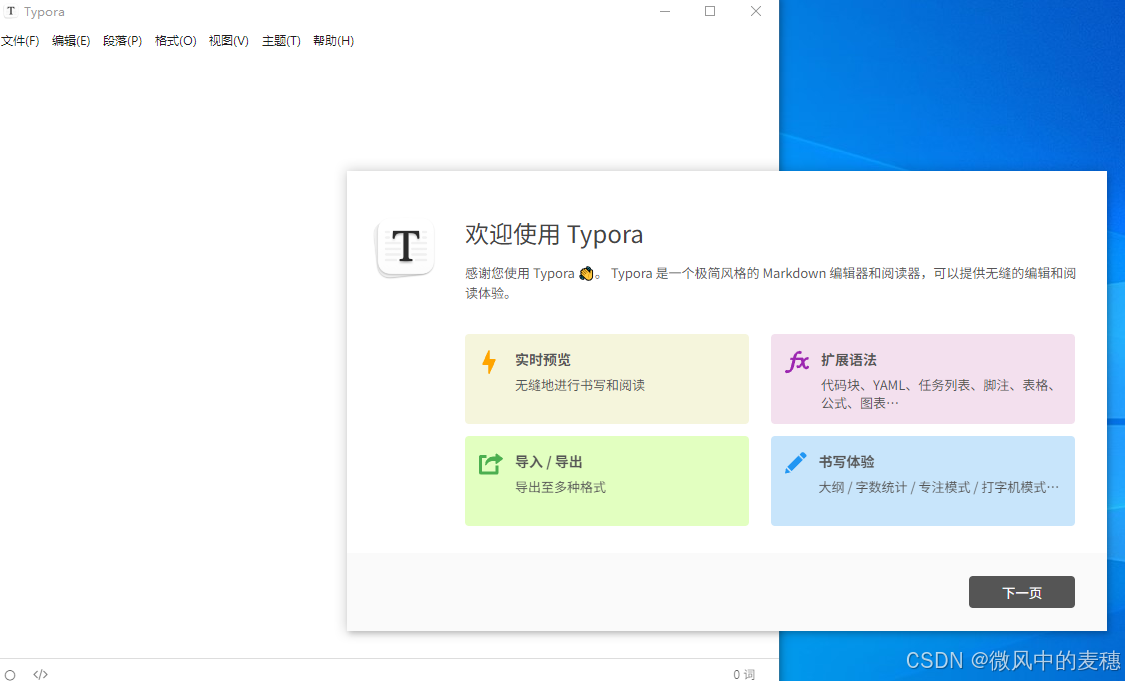1125x681 pixels.
Task: Open the 帮助(H) menu
Action: [334, 41]
